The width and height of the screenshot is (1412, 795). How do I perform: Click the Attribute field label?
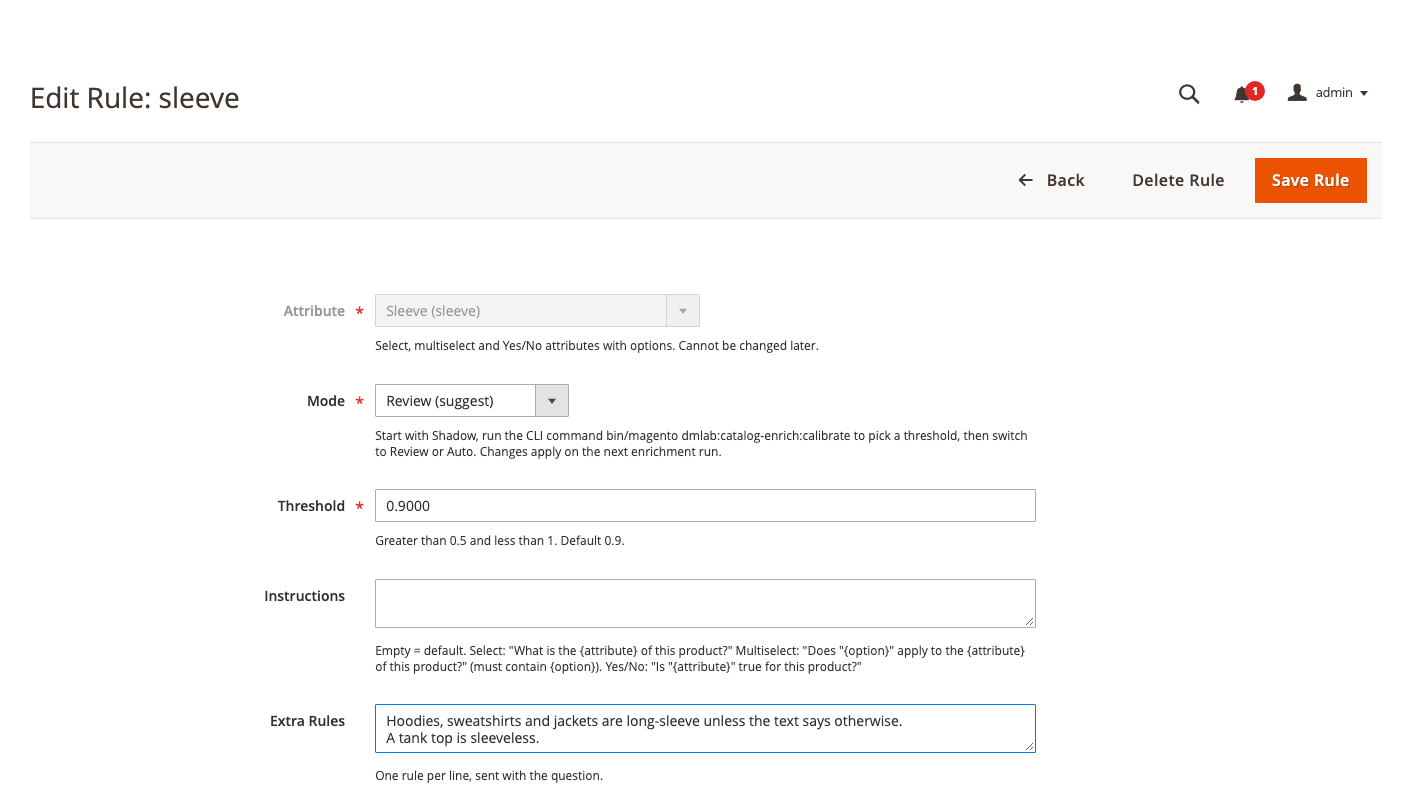pyautogui.click(x=314, y=311)
